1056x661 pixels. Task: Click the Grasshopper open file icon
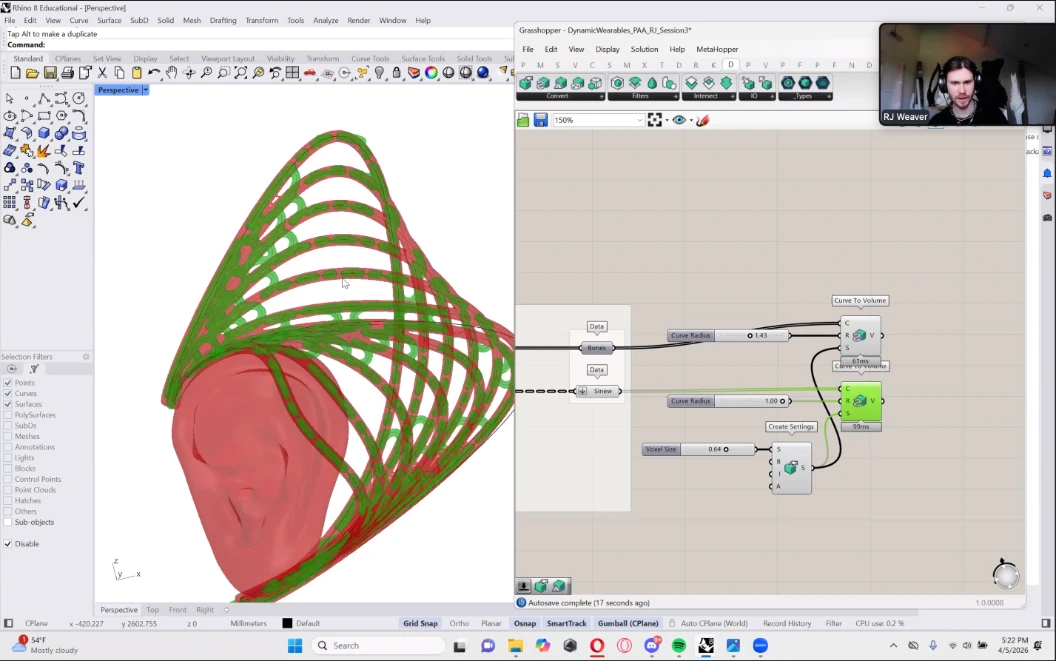[x=523, y=120]
